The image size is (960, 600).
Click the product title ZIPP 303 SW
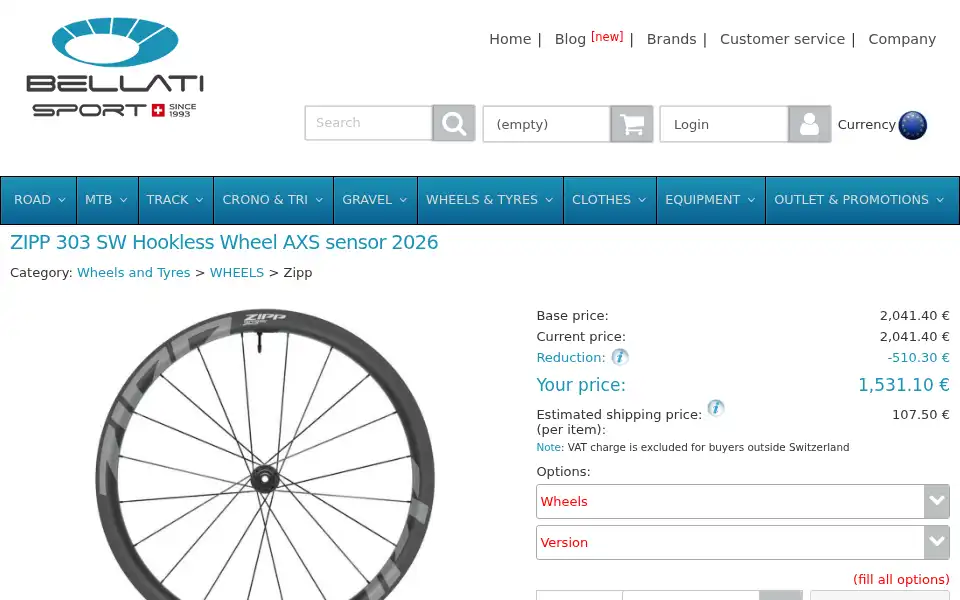[x=224, y=242]
